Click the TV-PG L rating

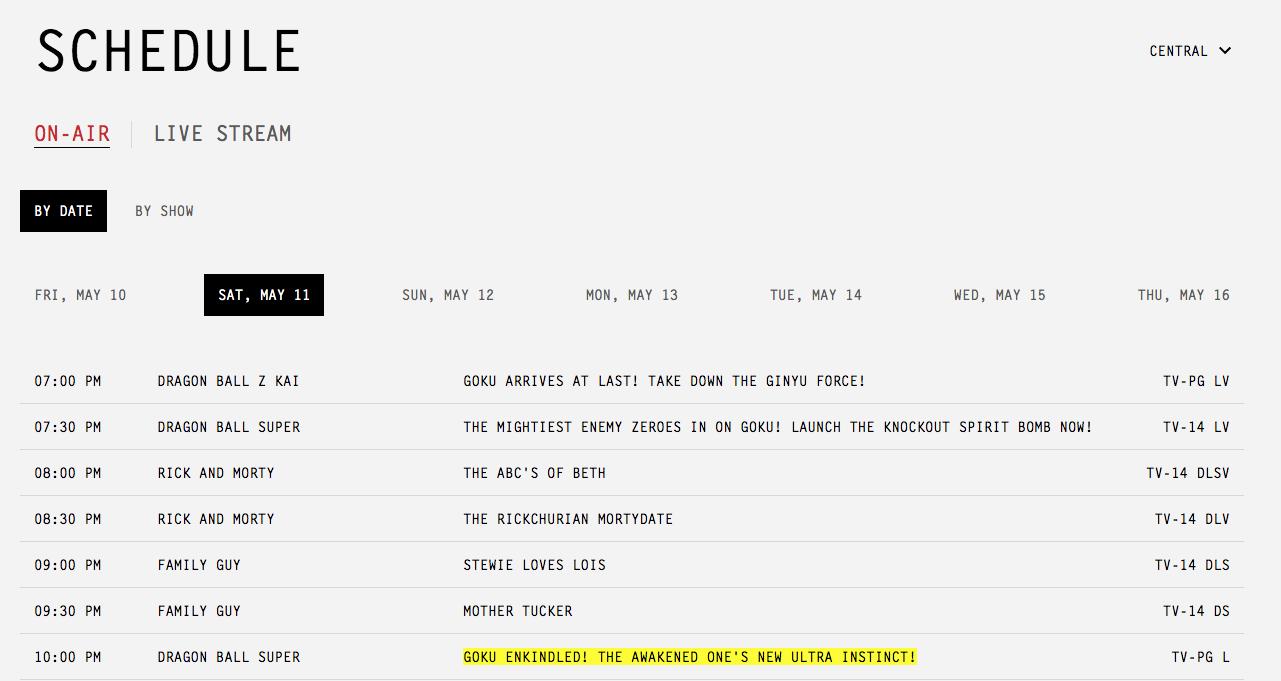click(1201, 657)
